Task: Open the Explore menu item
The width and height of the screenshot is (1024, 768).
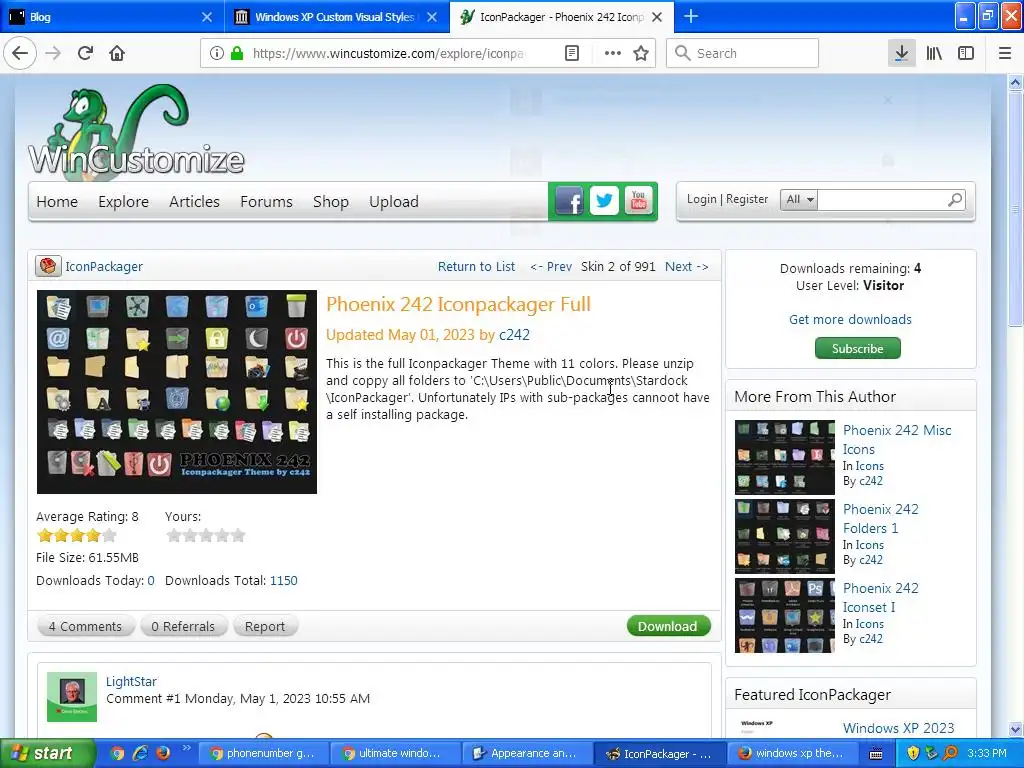Action: 123,202
